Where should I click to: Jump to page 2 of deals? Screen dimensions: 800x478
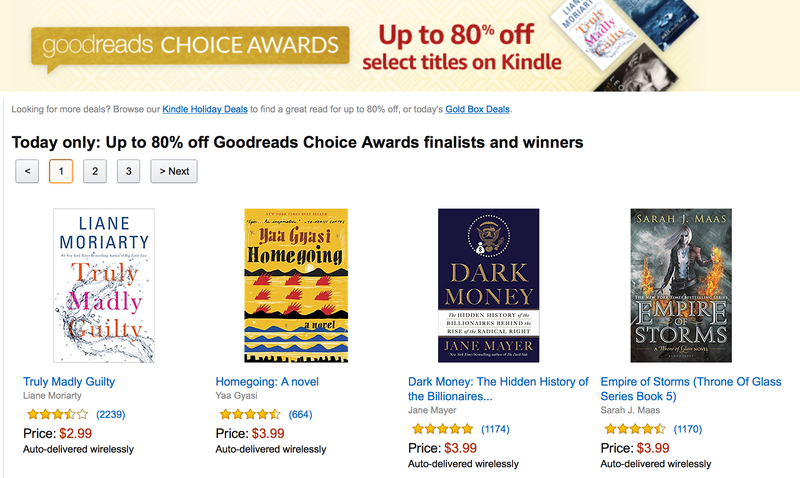94,171
